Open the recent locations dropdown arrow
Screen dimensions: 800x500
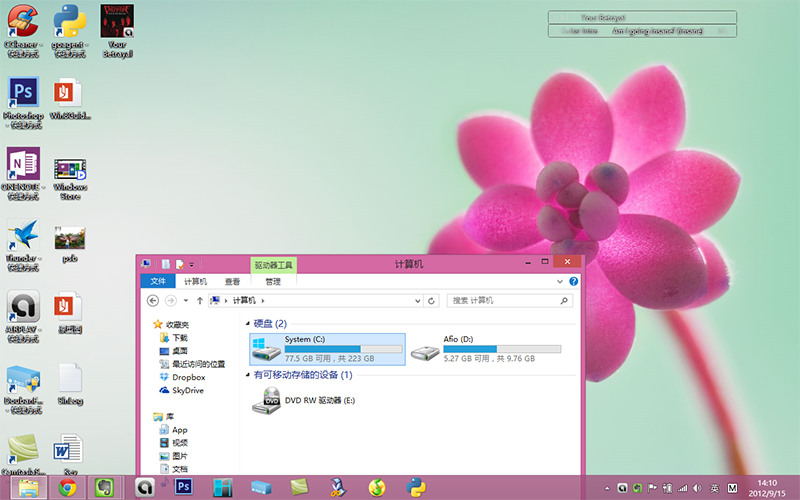click(186, 301)
